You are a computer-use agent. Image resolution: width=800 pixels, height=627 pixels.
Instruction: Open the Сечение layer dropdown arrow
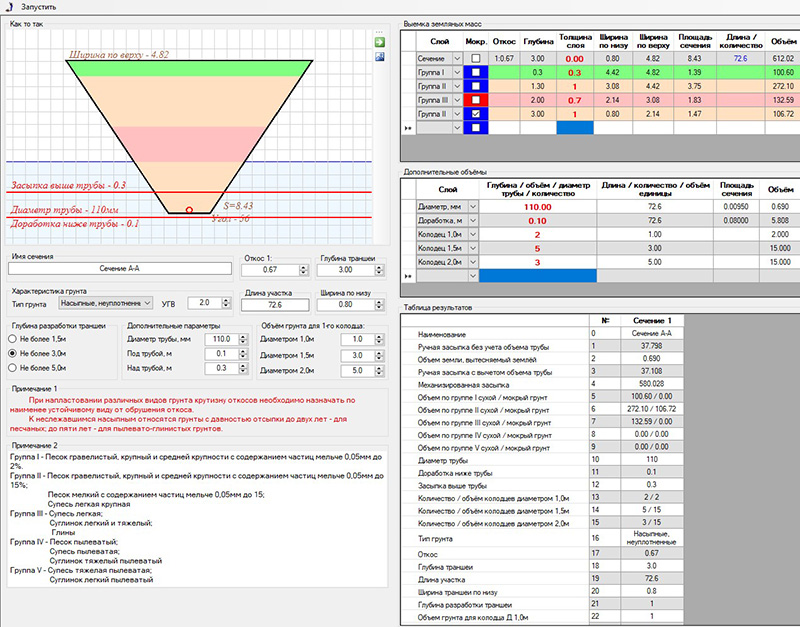click(x=457, y=59)
